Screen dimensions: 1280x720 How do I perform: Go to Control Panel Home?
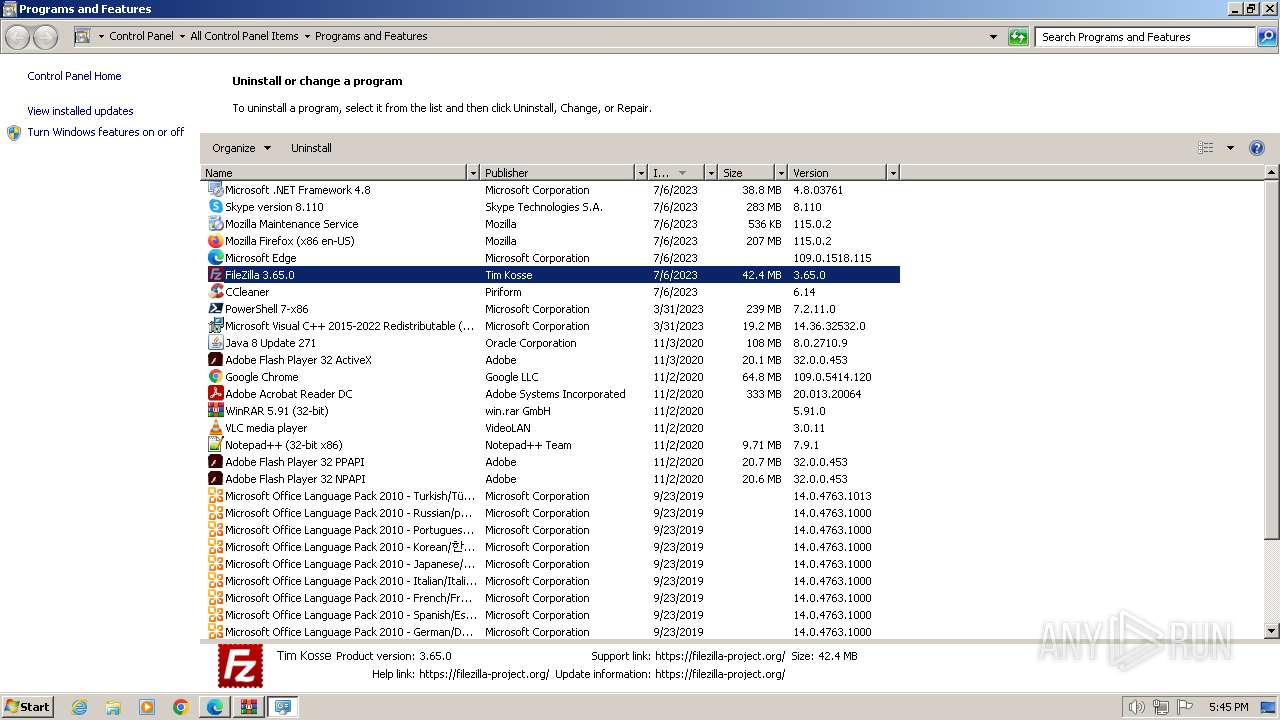74,76
